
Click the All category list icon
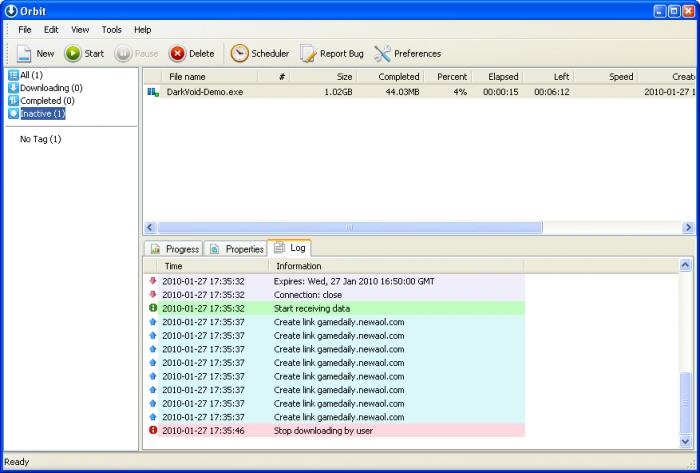point(13,75)
